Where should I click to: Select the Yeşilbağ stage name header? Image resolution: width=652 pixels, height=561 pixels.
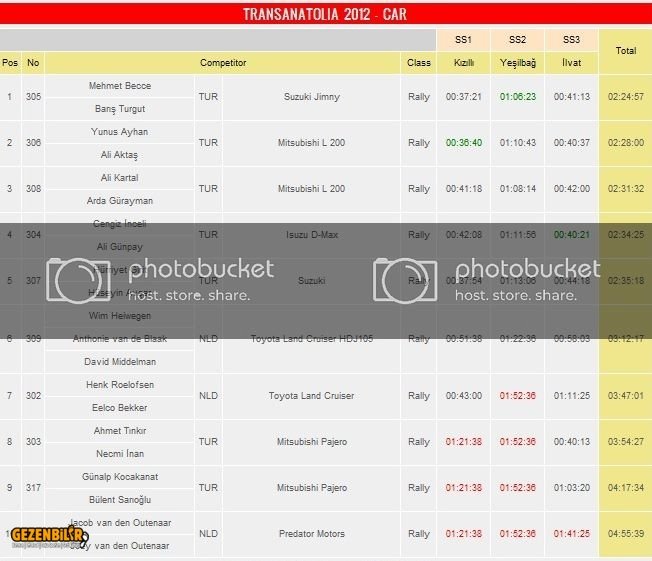pyautogui.click(x=517, y=63)
